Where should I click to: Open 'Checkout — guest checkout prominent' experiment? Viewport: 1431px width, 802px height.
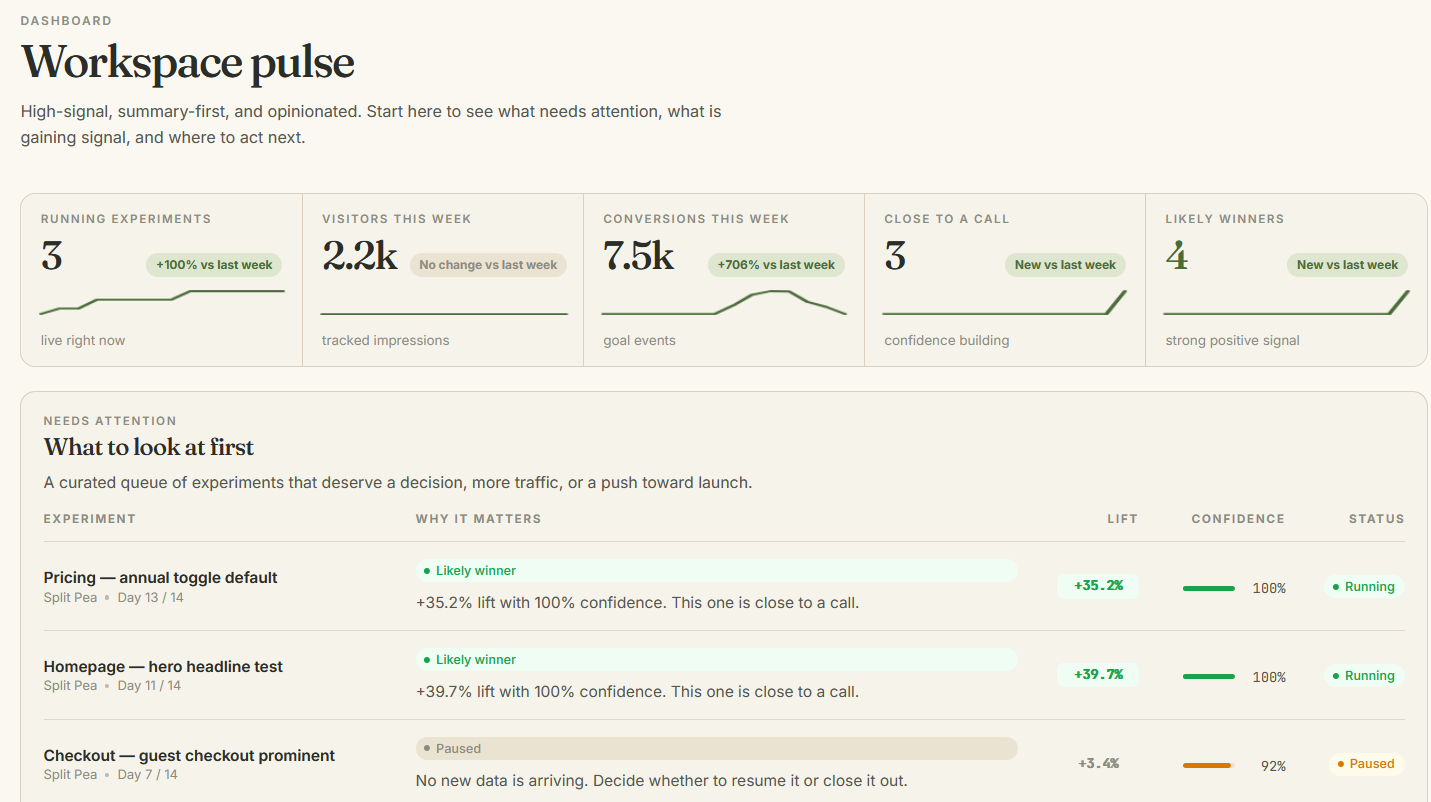189,755
